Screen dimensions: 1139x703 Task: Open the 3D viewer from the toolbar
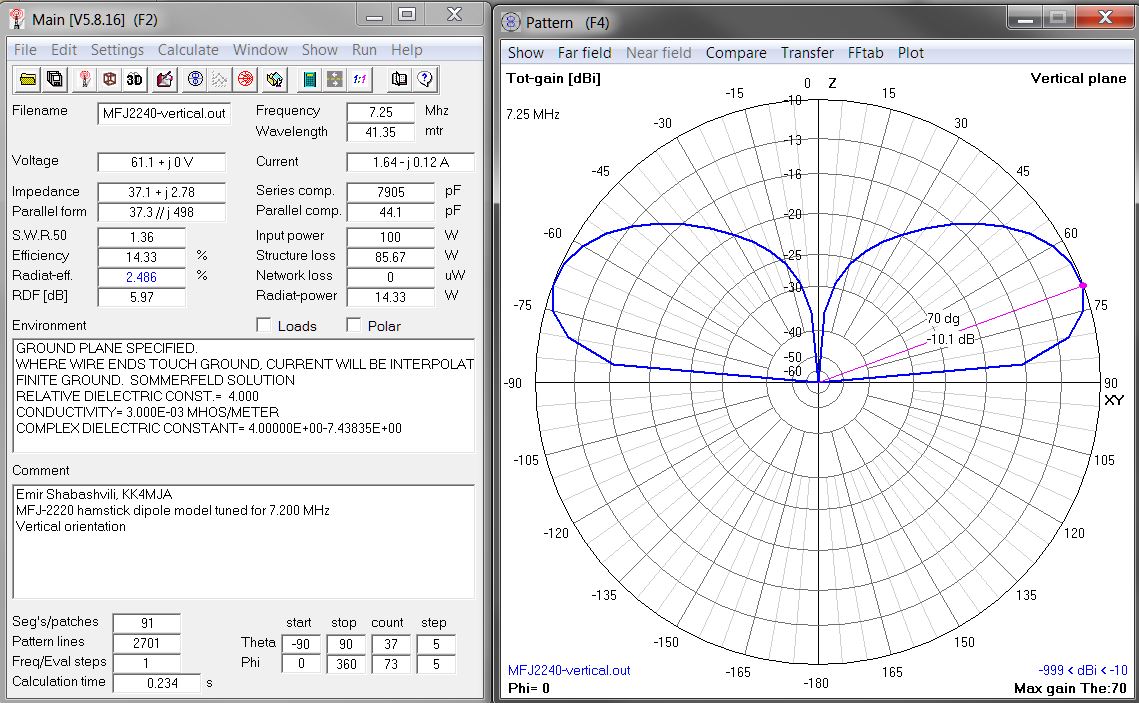[x=133, y=79]
